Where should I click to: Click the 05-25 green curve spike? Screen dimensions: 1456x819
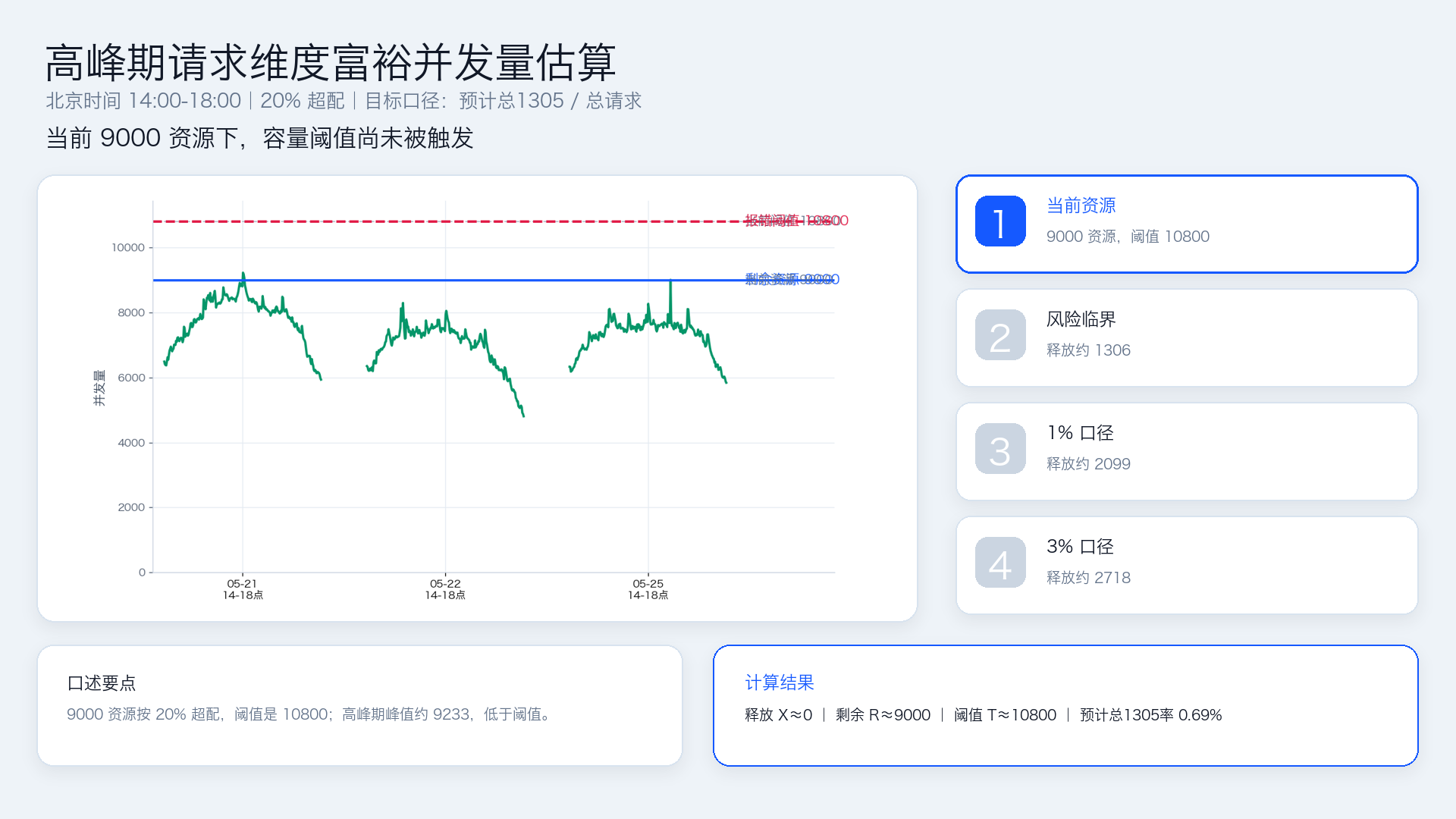pyautogui.click(x=670, y=283)
